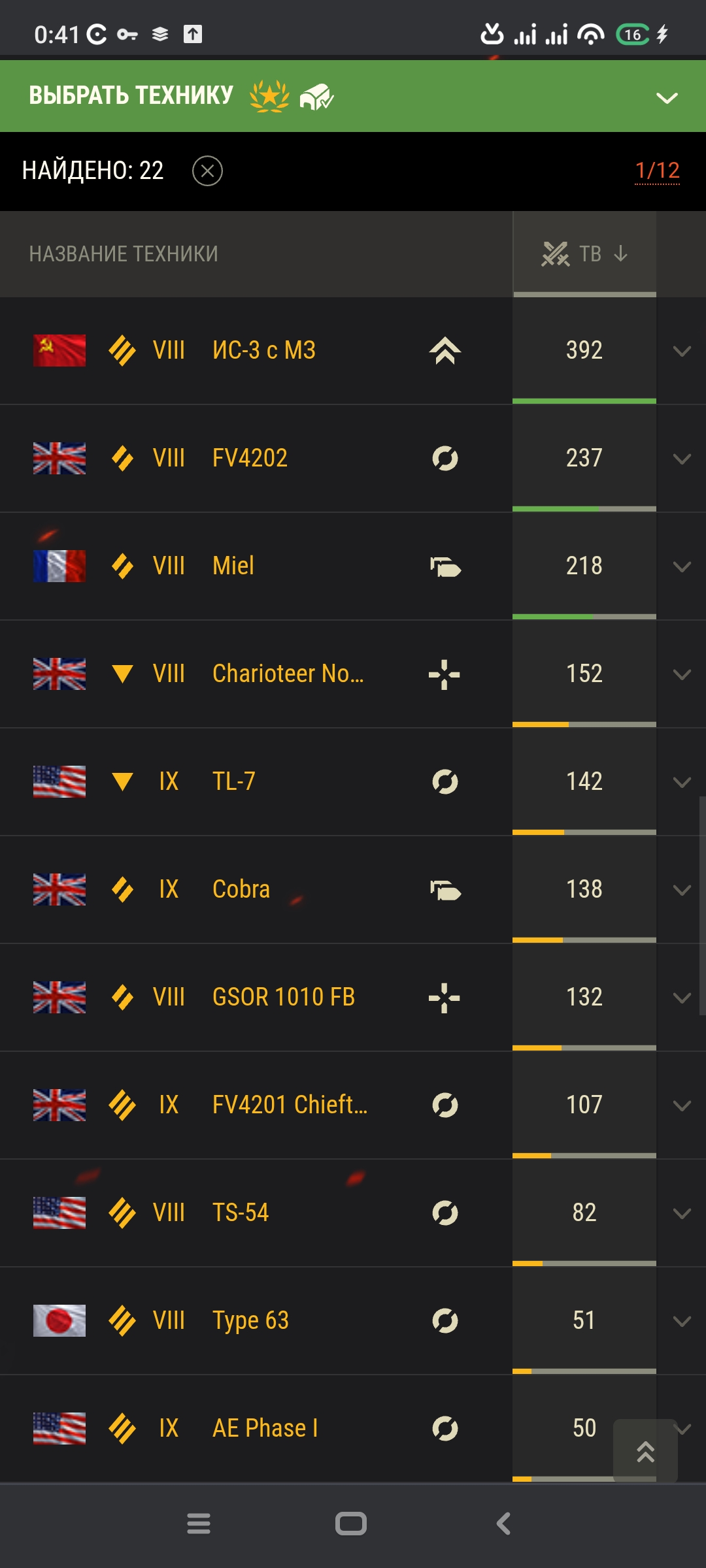Click the light tank icon for Charioteer row

coord(445,674)
